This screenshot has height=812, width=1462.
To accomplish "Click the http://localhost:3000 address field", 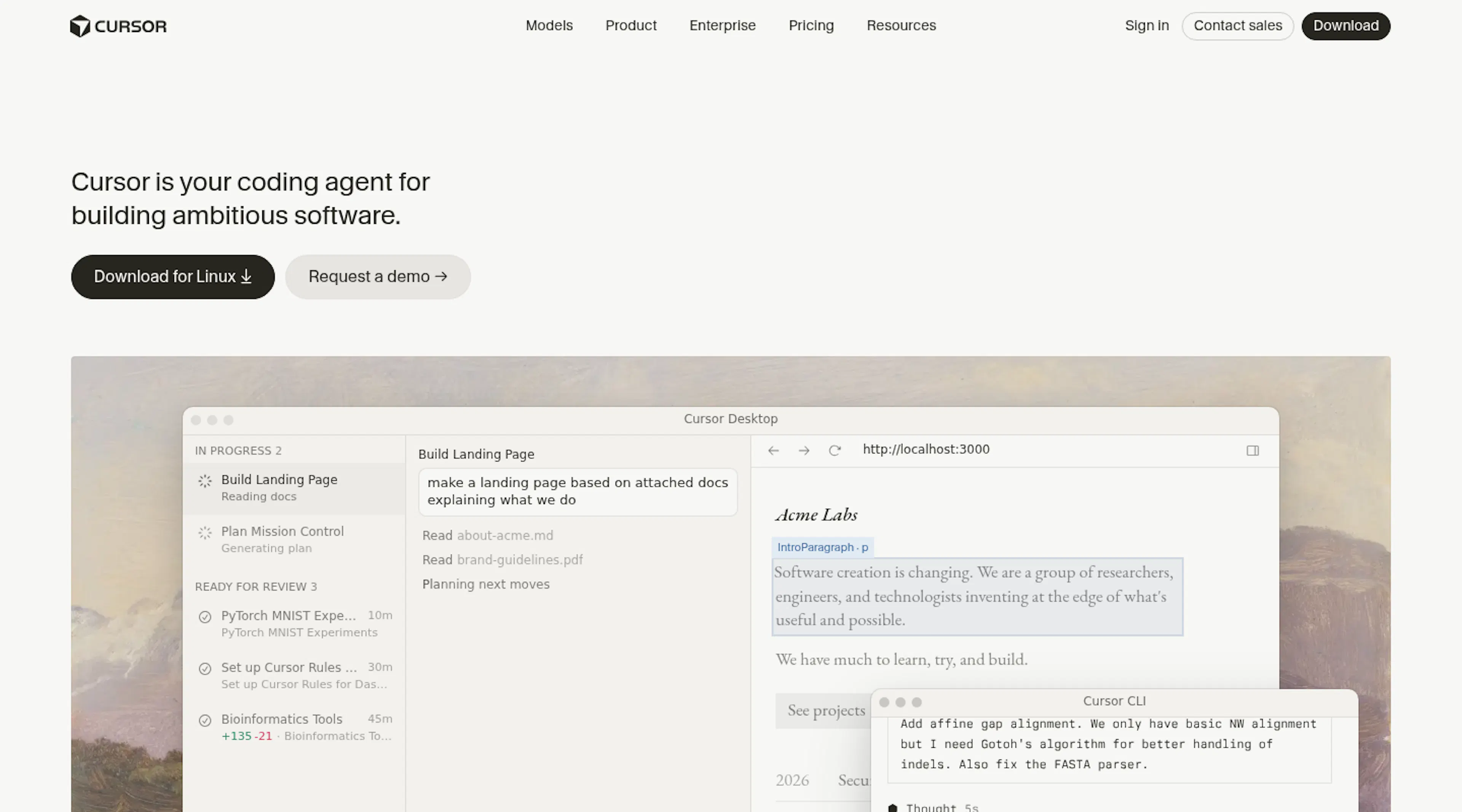I will click(926, 450).
